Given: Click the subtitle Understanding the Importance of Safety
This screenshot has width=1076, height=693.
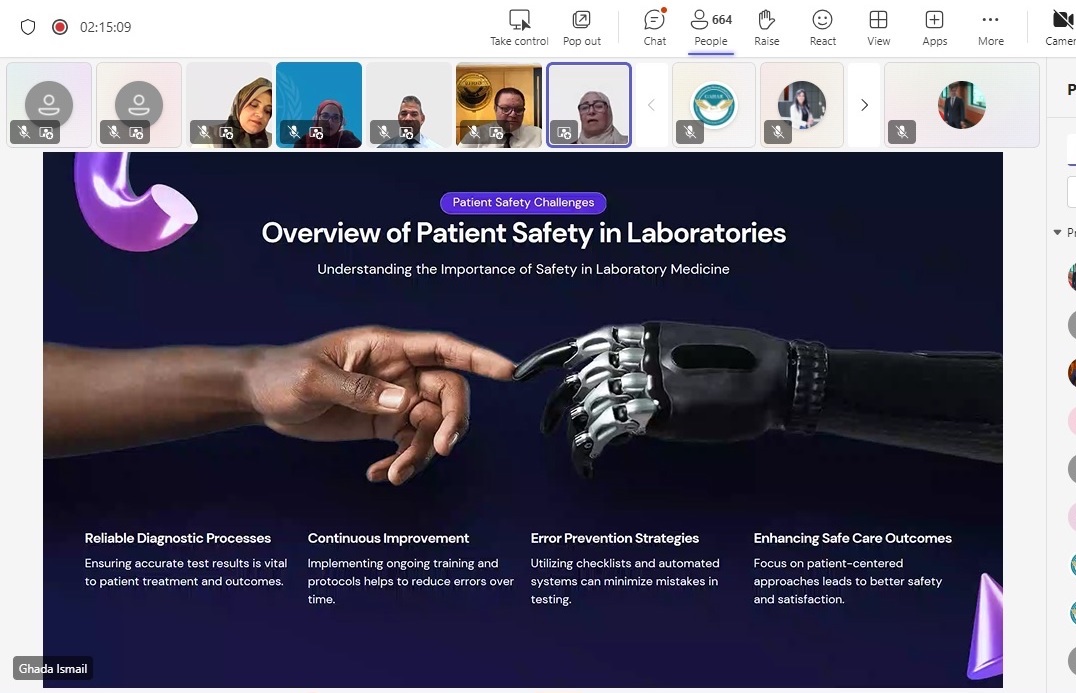Looking at the screenshot, I should (x=523, y=269).
